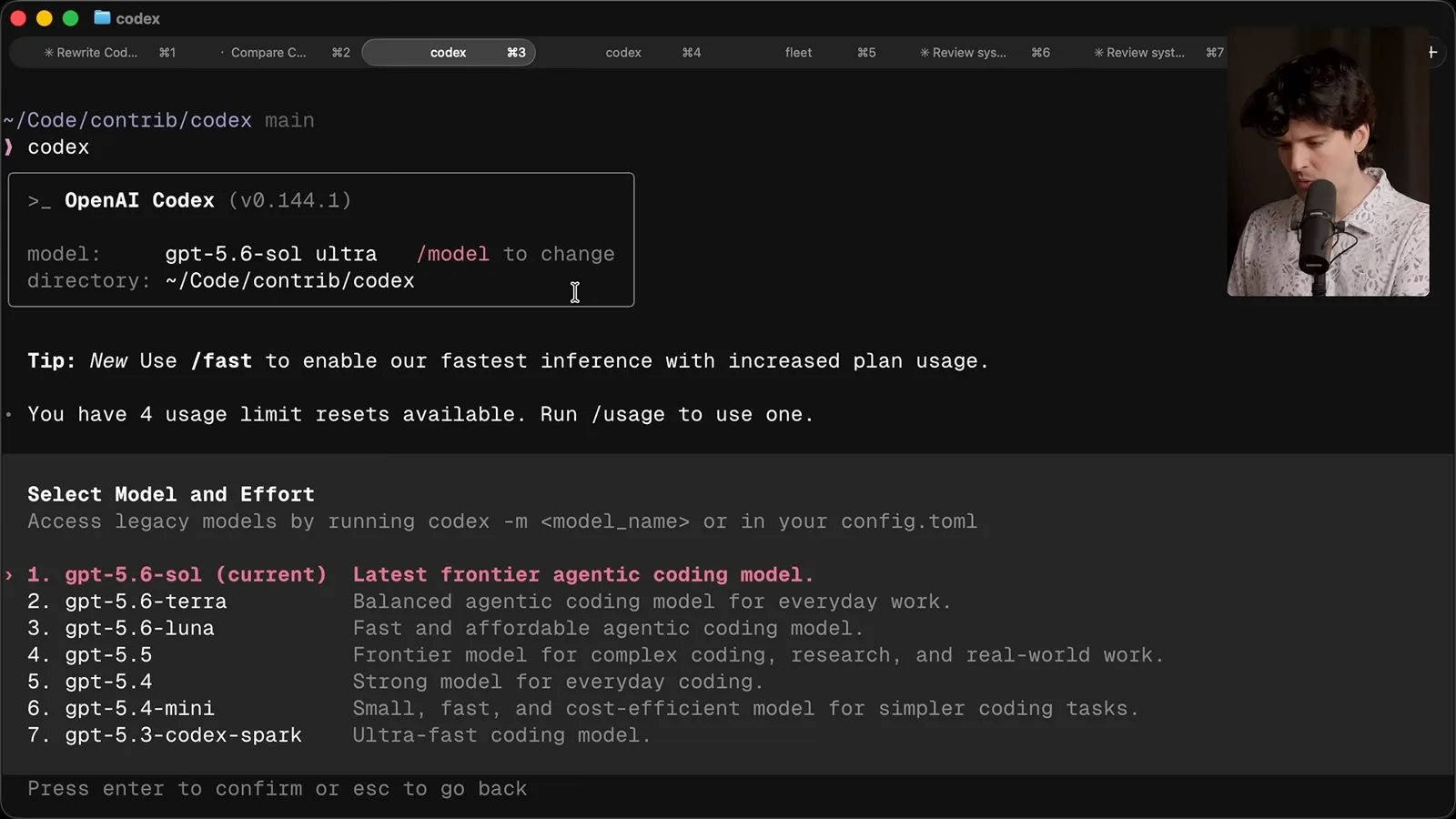Click the description Ultra-fast coding model.
Viewport: 1456px width, 819px height.
click(502, 735)
